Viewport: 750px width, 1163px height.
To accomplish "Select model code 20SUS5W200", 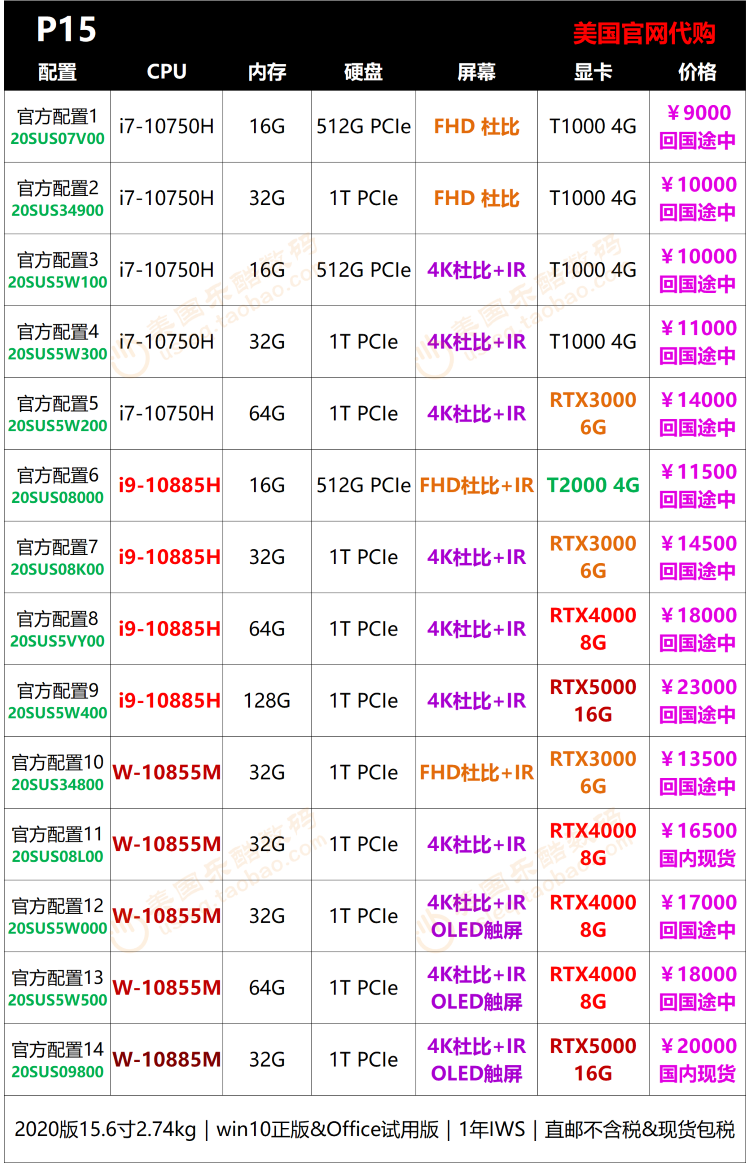I will click(x=57, y=426).
